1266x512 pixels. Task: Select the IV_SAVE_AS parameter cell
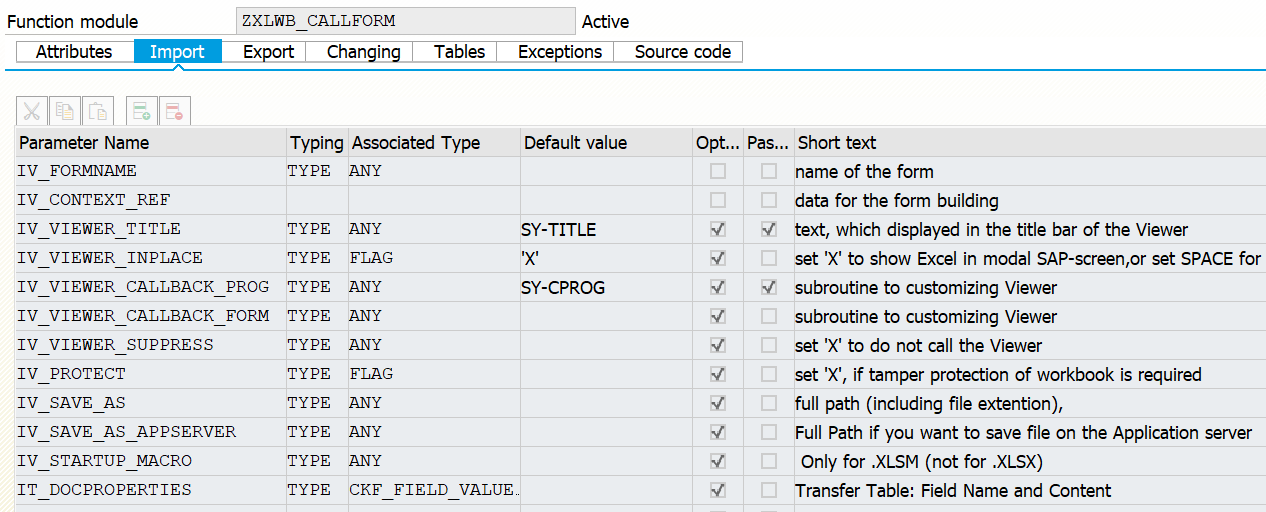(151, 403)
